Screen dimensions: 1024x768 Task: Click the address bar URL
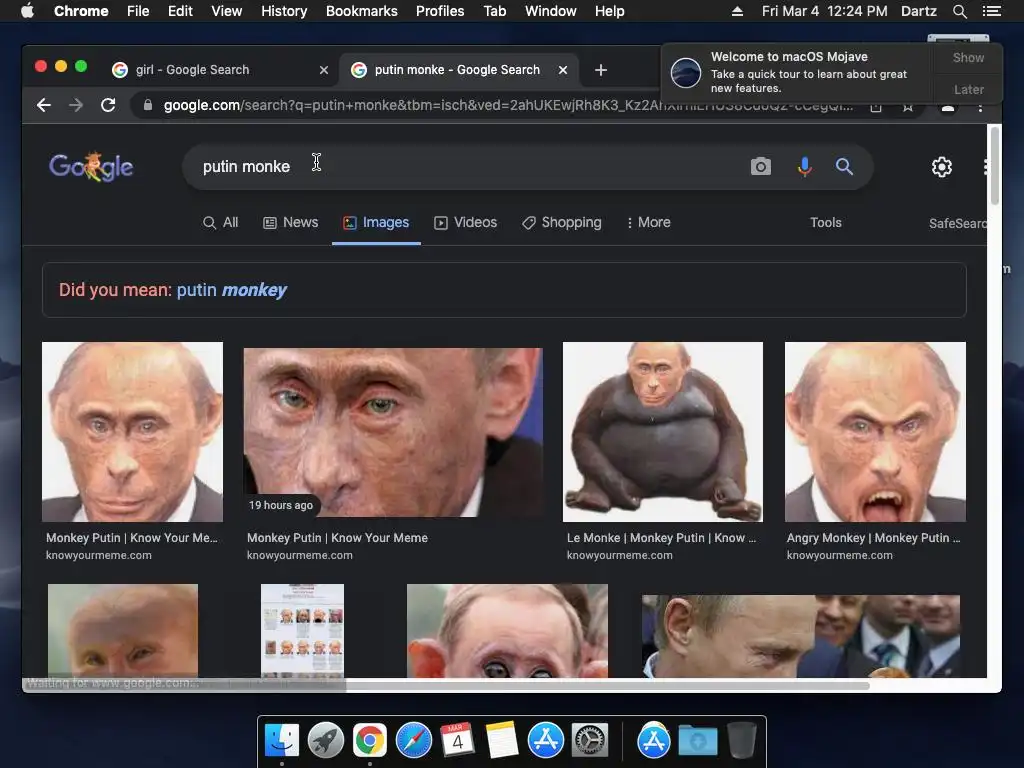pos(508,105)
